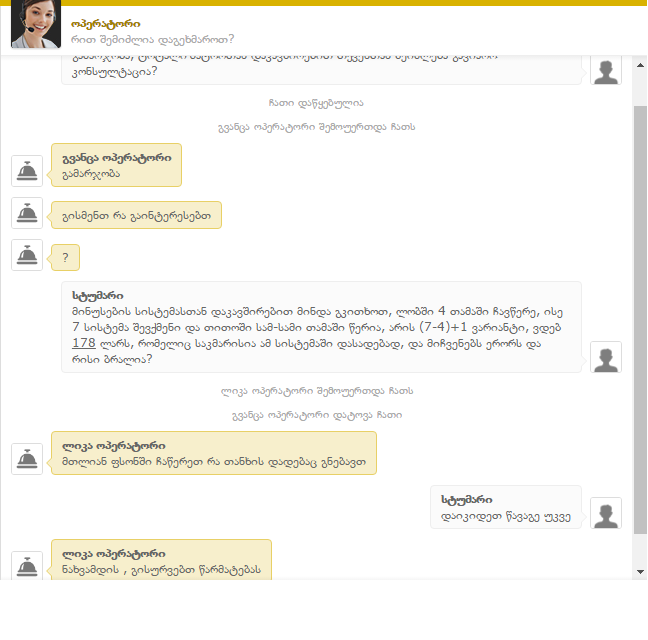The width and height of the screenshot is (648, 640).
Task: Click the ოპერატორი title in the header
Action: [x=106, y=24]
